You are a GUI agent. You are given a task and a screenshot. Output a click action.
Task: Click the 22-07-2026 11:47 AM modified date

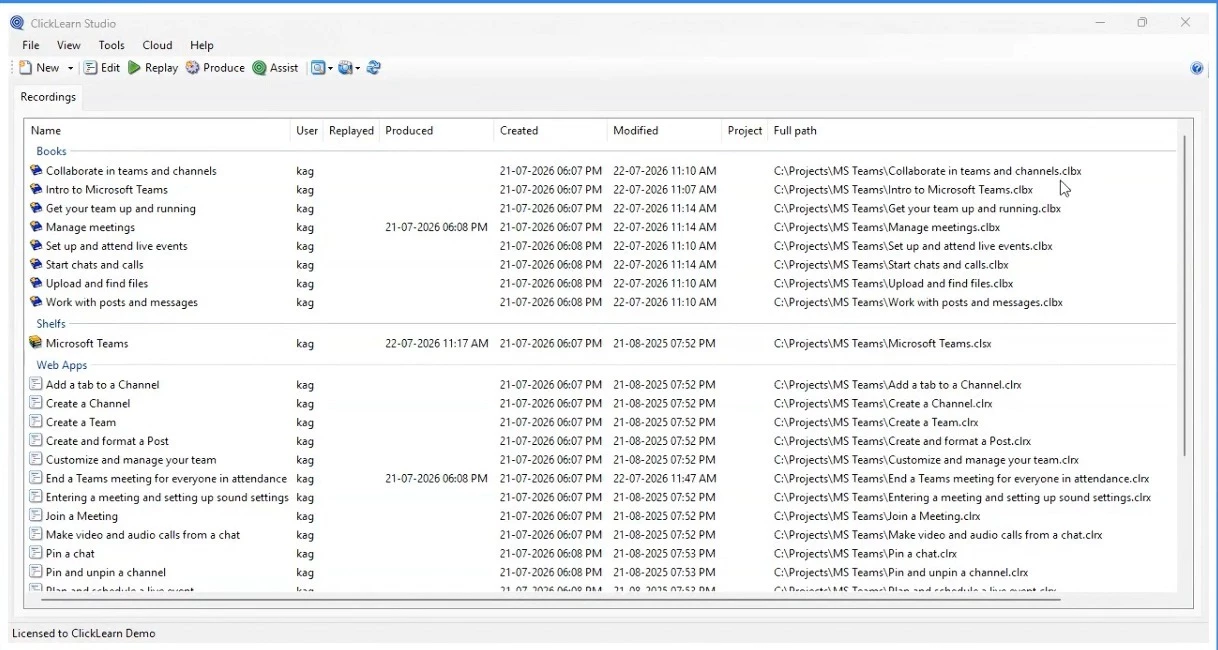pos(665,478)
